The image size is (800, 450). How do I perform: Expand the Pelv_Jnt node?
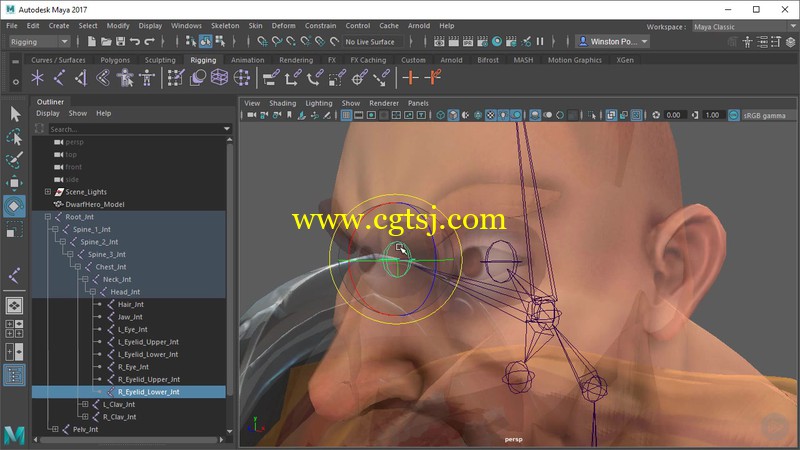click(x=55, y=430)
